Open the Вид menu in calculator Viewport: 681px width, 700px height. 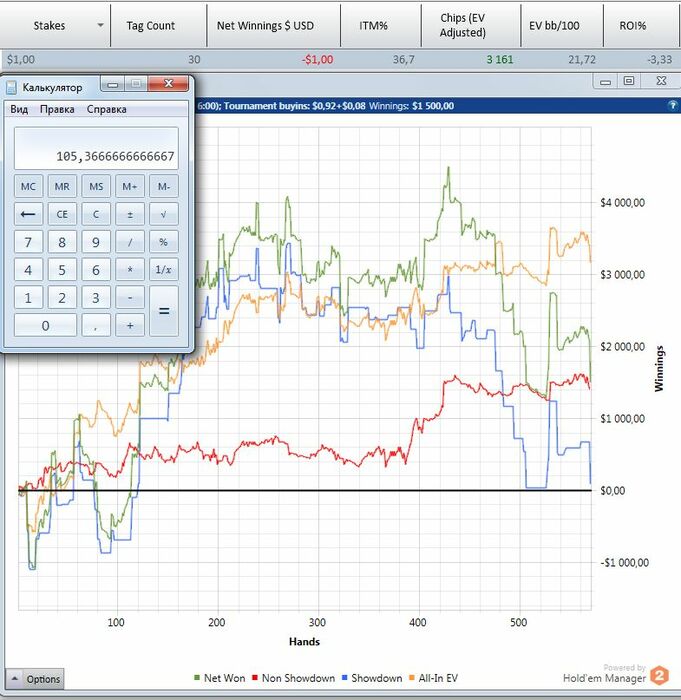point(19,109)
